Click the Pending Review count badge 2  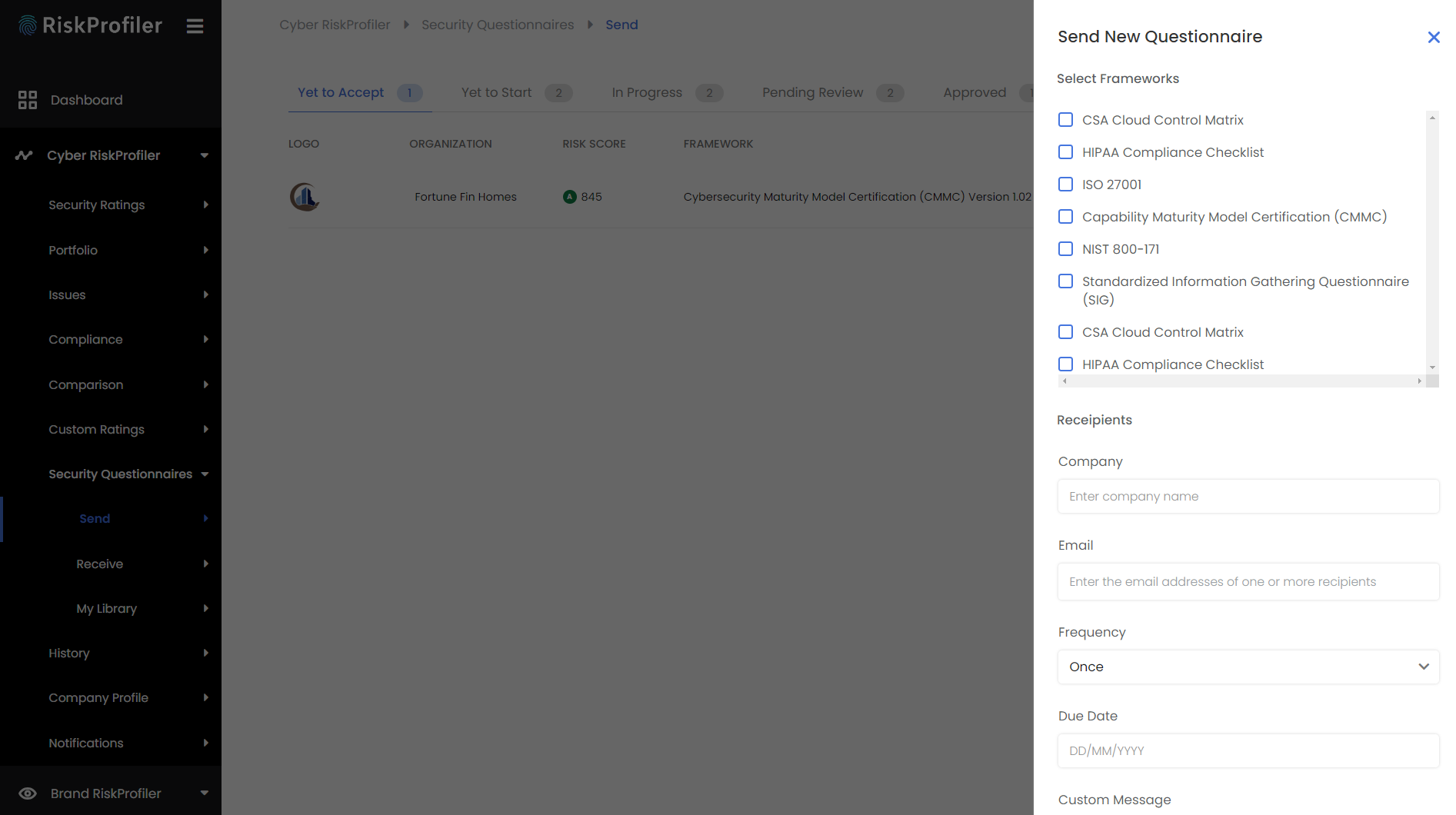click(x=890, y=93)
